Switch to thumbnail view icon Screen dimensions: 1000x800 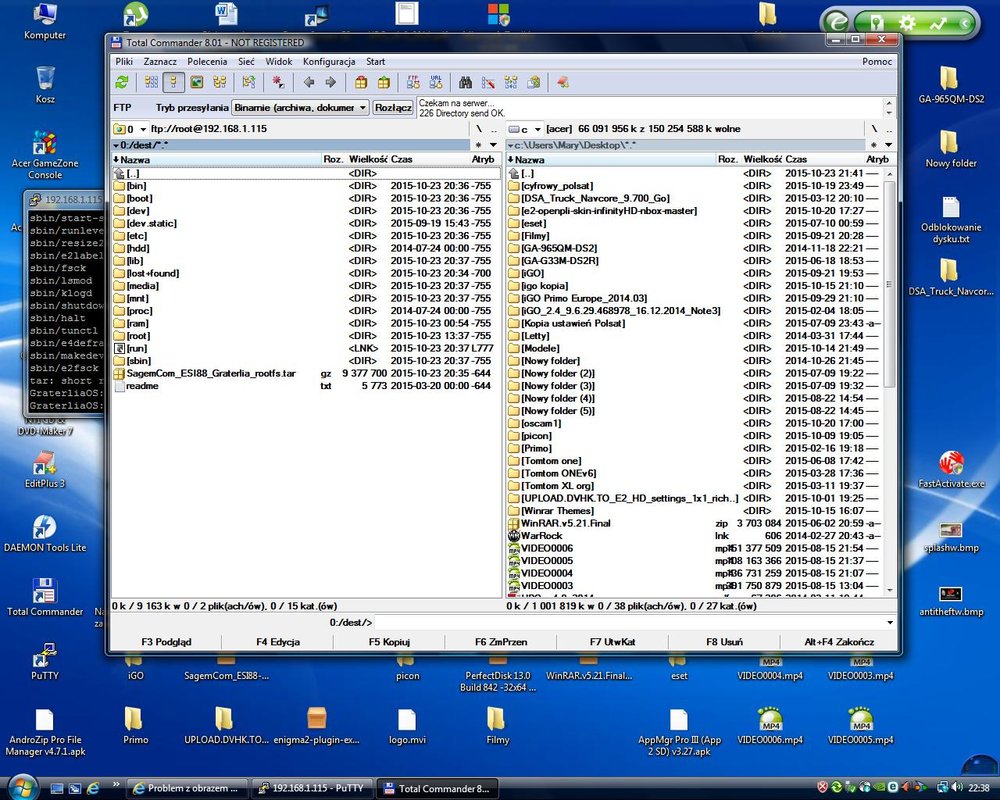coord(197,82)
